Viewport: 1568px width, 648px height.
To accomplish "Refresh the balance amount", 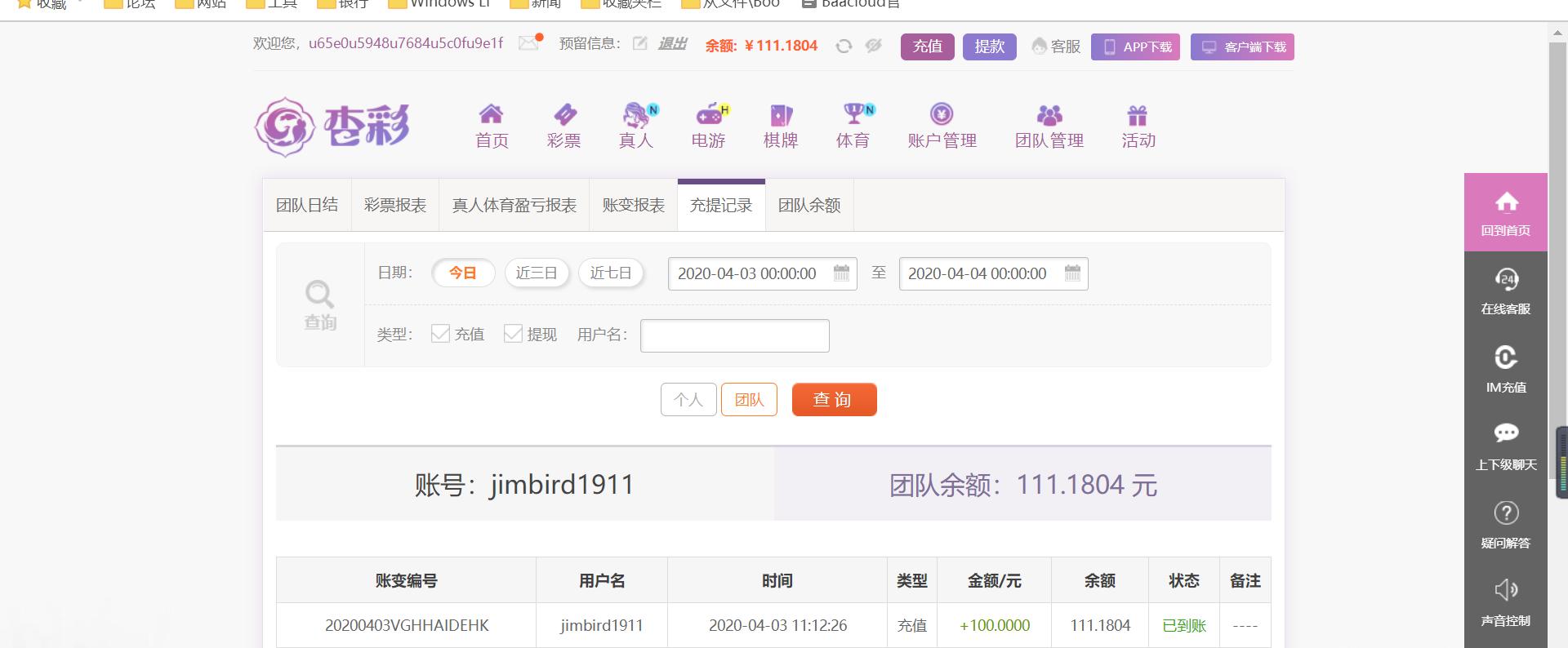I will point(844,47).
